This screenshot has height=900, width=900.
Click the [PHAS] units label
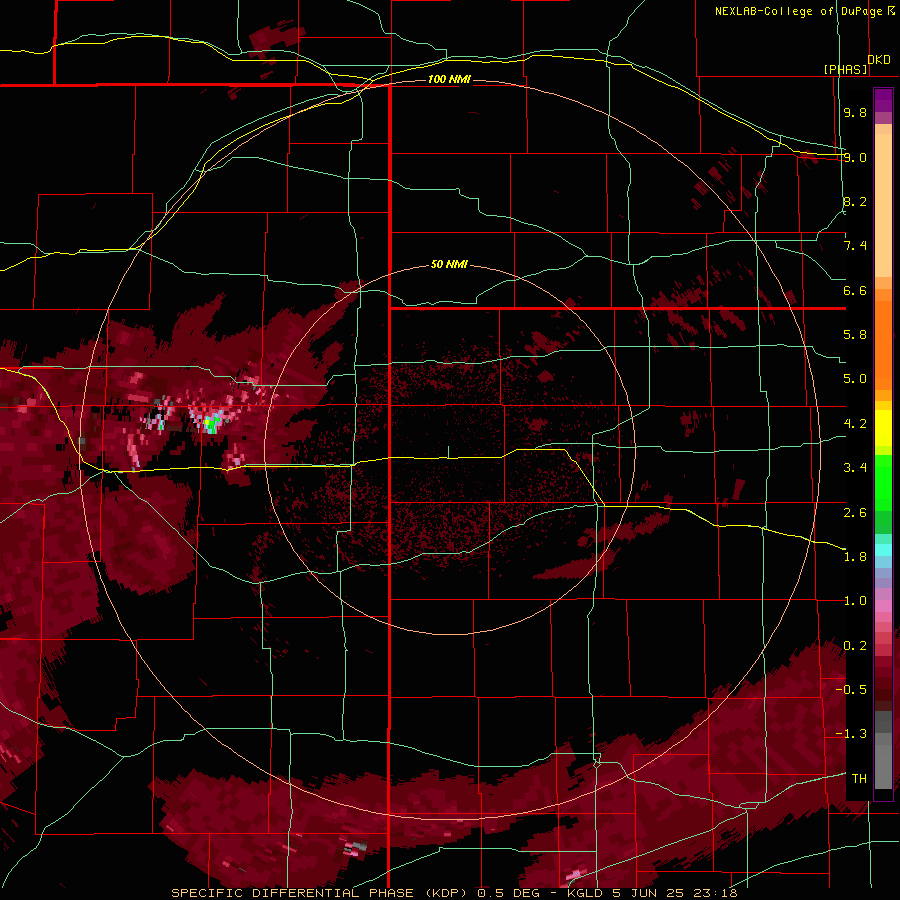point(845,69)
